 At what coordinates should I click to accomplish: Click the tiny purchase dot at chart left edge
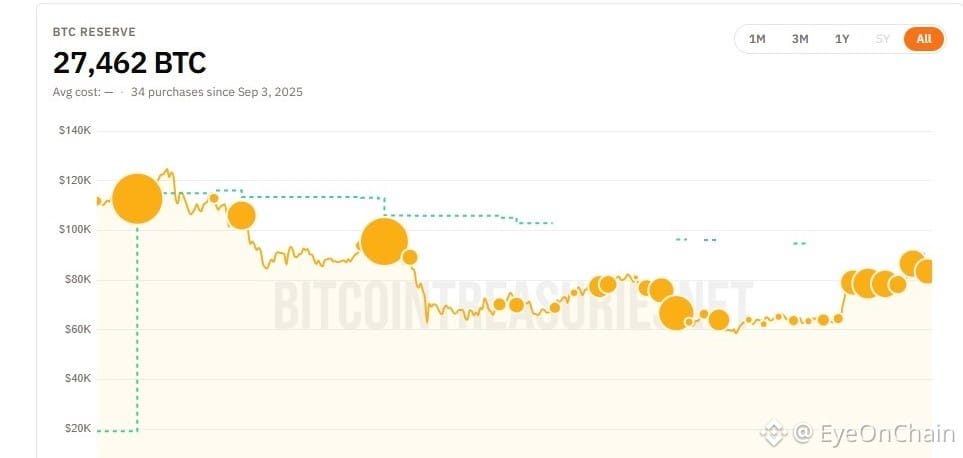pos(98,201)
